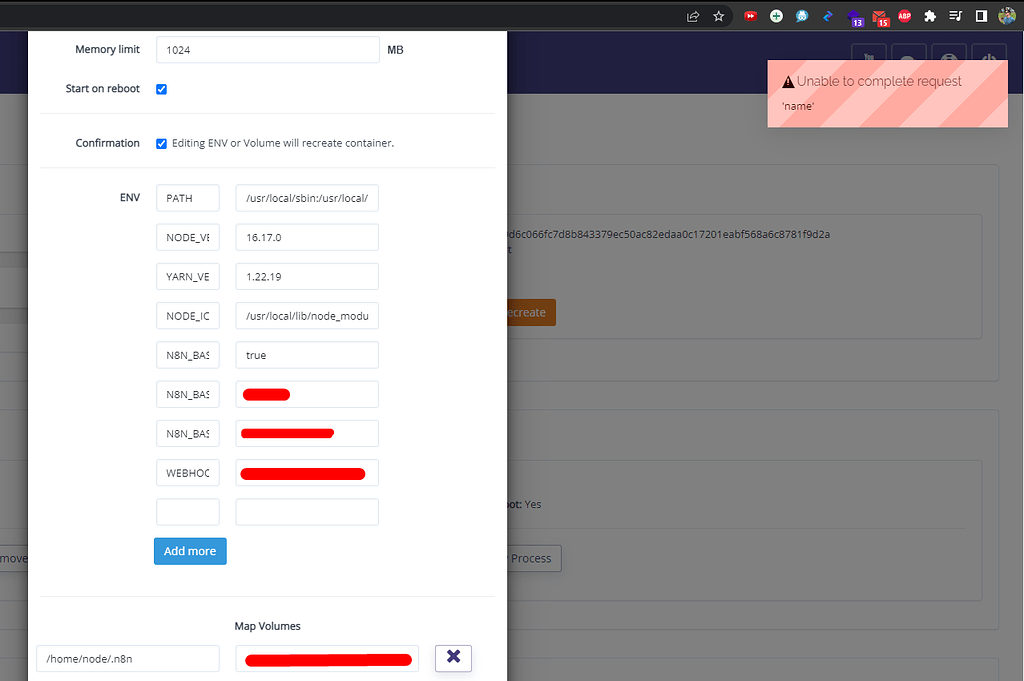Open the blue chat extension icon

(x=802, y=16)
